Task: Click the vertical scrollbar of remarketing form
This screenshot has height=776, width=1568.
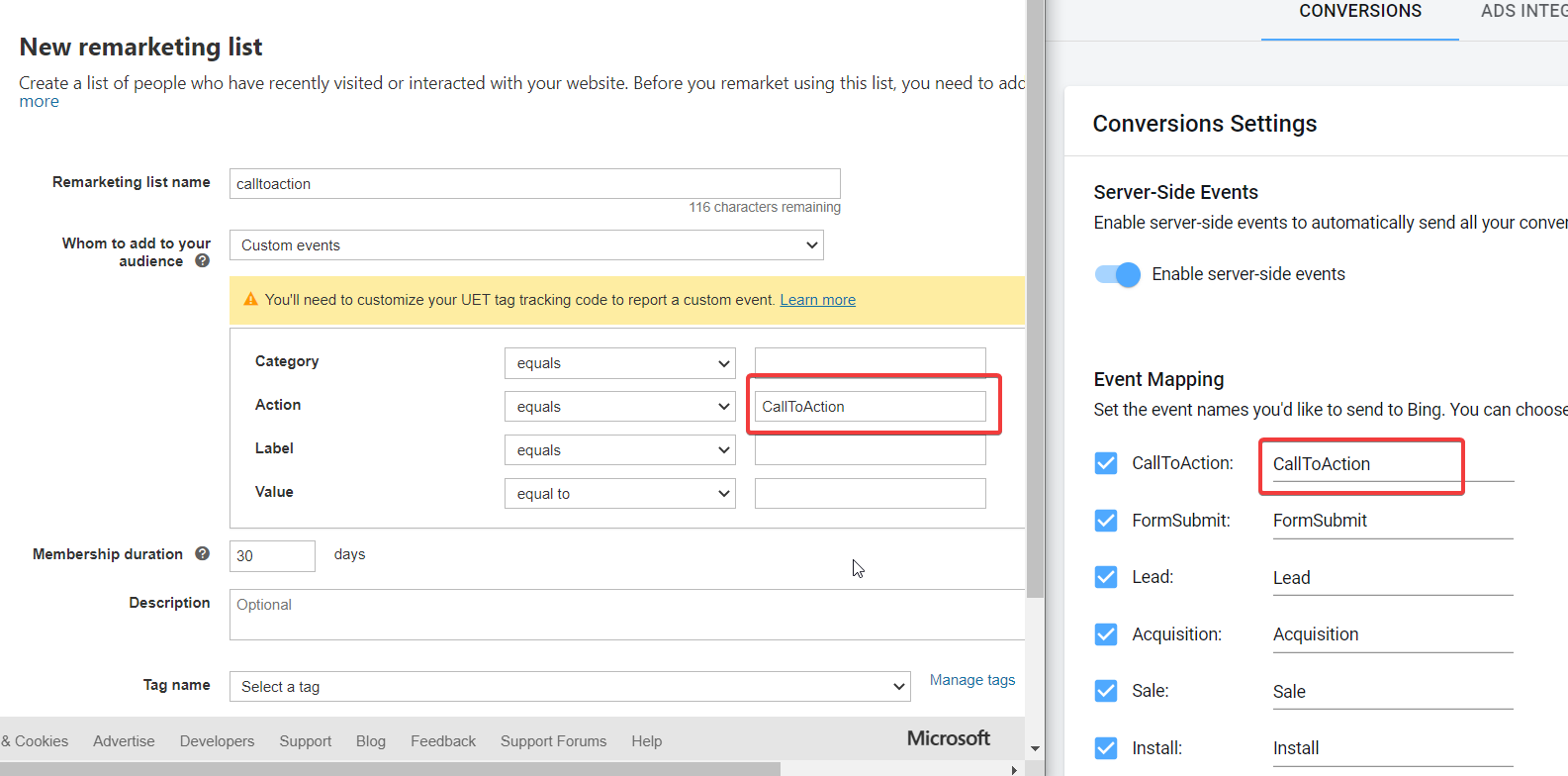Action: click(1035, 297)
